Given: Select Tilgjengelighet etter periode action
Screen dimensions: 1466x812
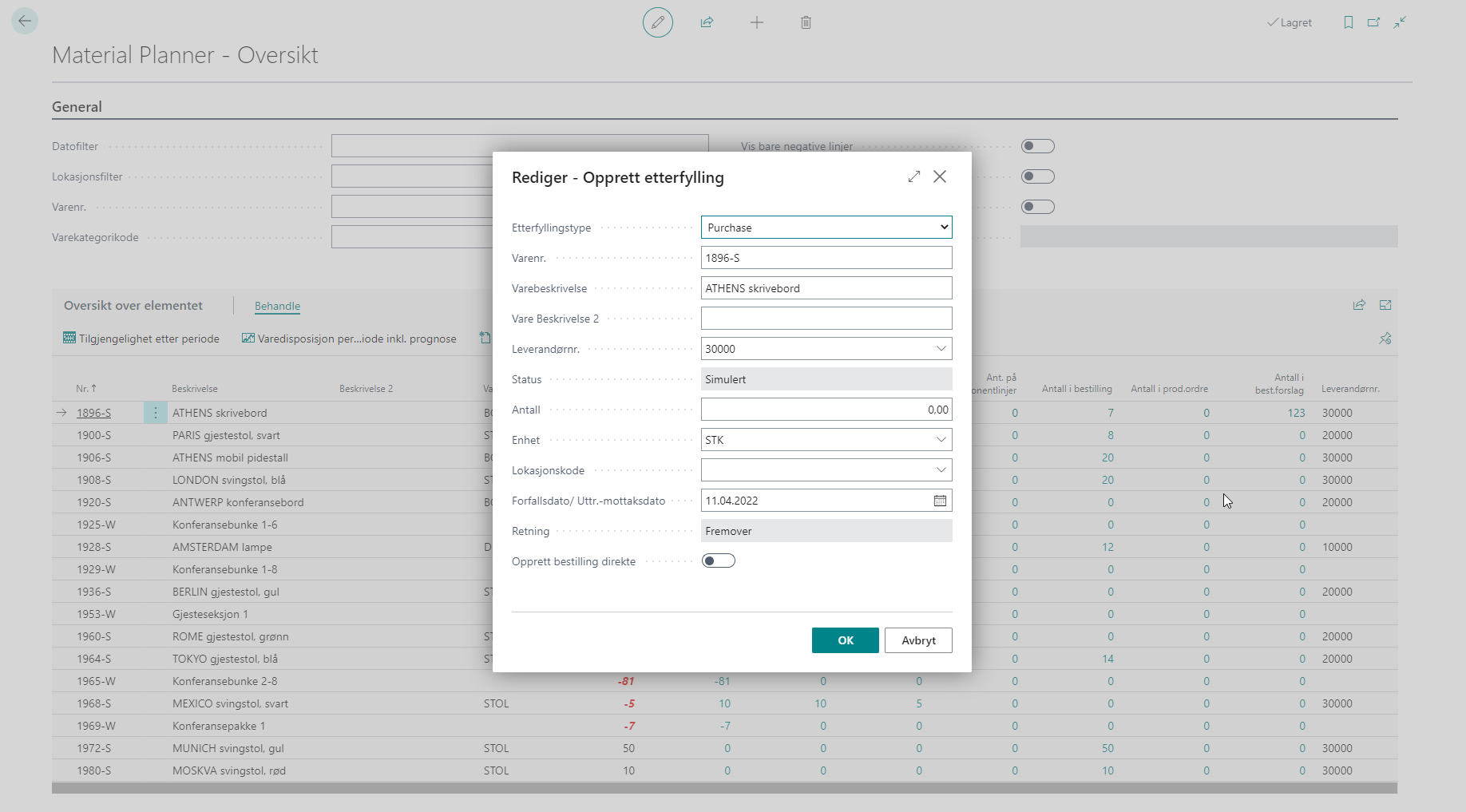Looking at the screenshot, I should tap(141, 339).
